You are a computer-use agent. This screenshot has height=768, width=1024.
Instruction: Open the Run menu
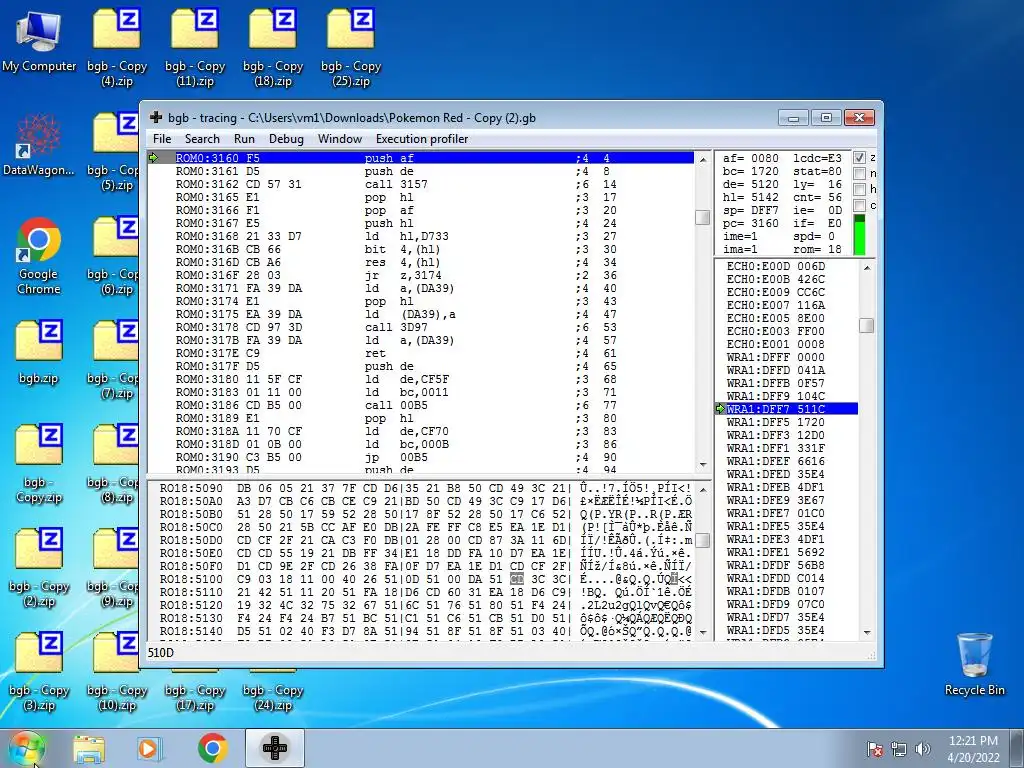[x=244, y=138]
